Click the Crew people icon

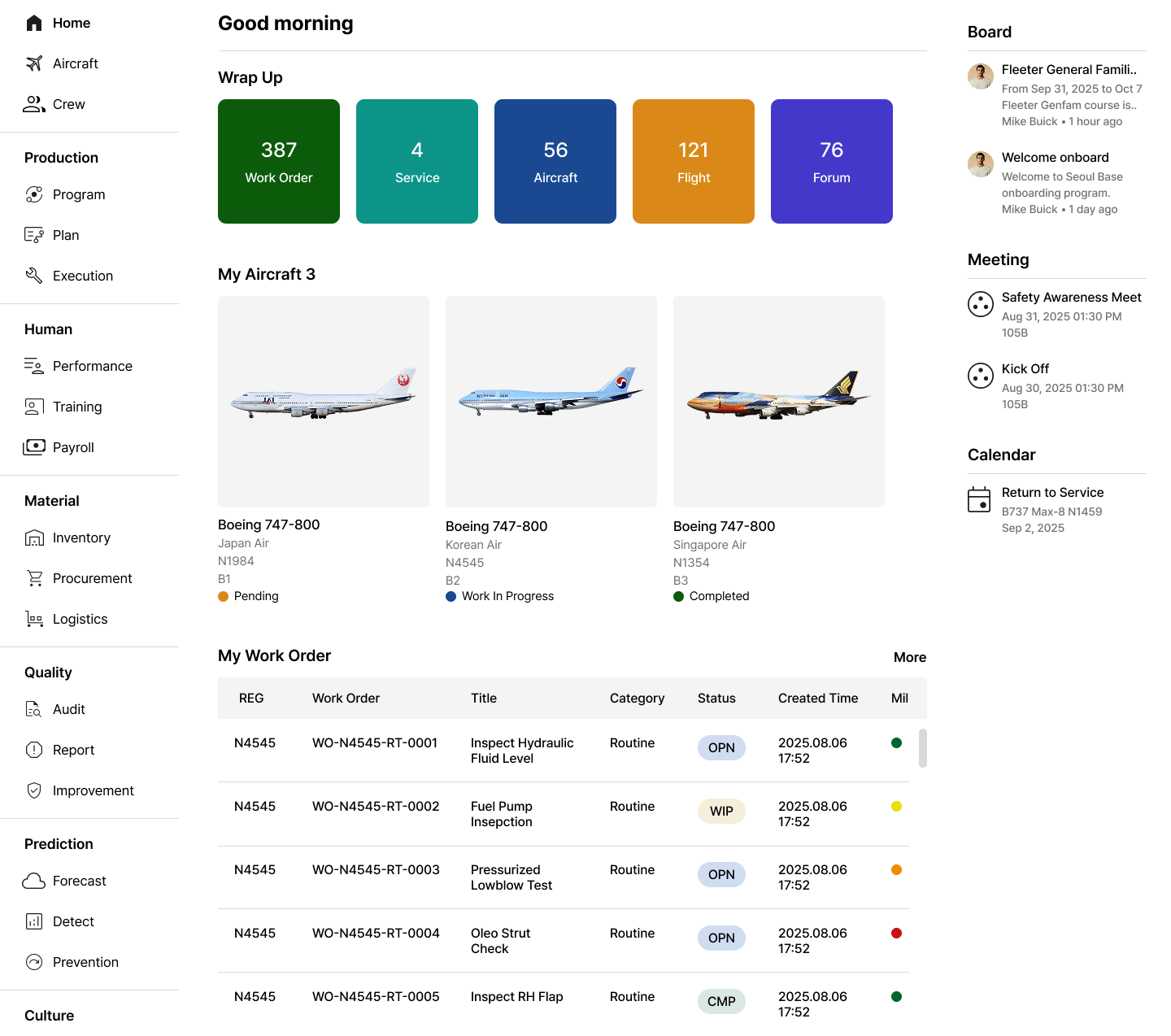[34, 104]
